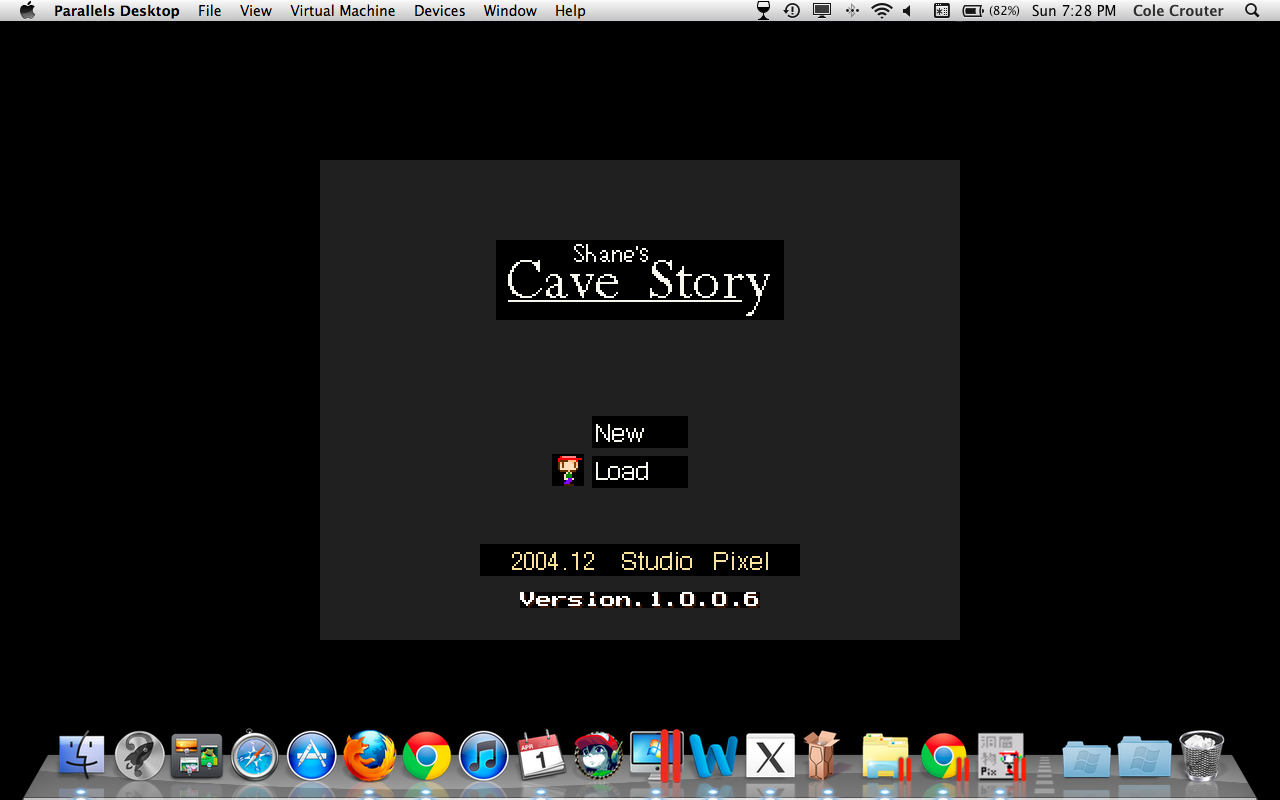Click the red-capped character cursor beside Load
This screenshot has width=1280, height=800.
tap(568, 470)
